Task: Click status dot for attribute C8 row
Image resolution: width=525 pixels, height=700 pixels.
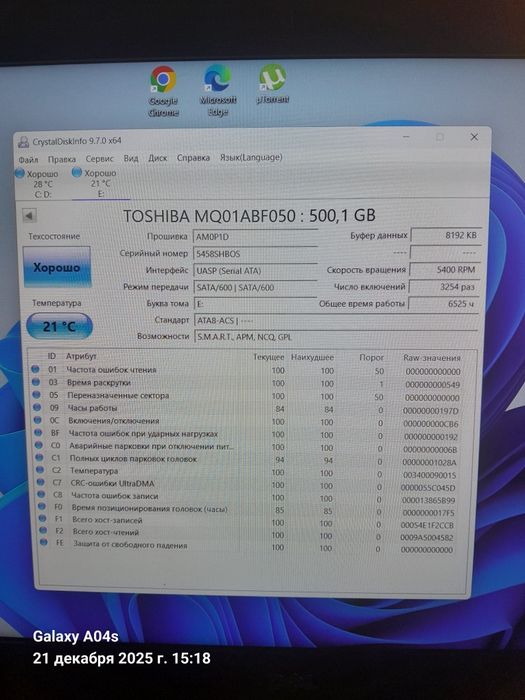Action: click(41, 495)
